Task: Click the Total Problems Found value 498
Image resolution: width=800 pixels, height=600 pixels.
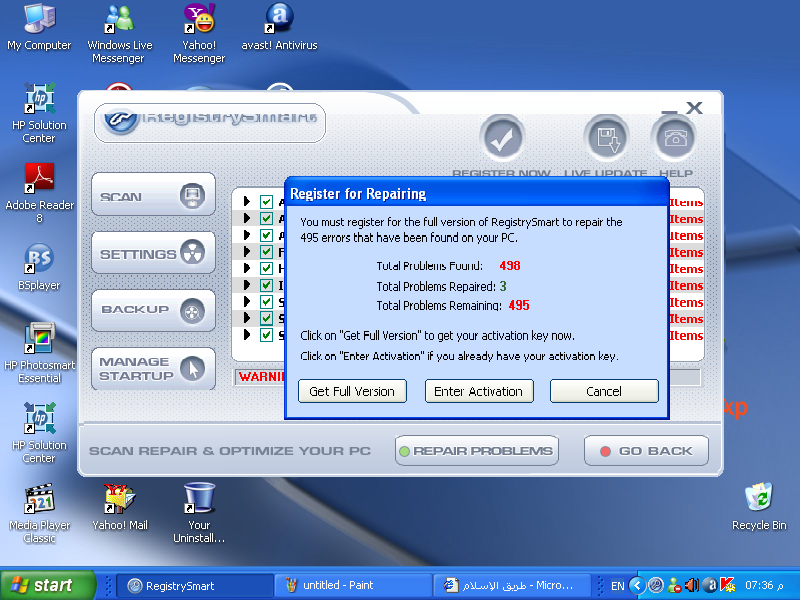Action: click(510, 266)
